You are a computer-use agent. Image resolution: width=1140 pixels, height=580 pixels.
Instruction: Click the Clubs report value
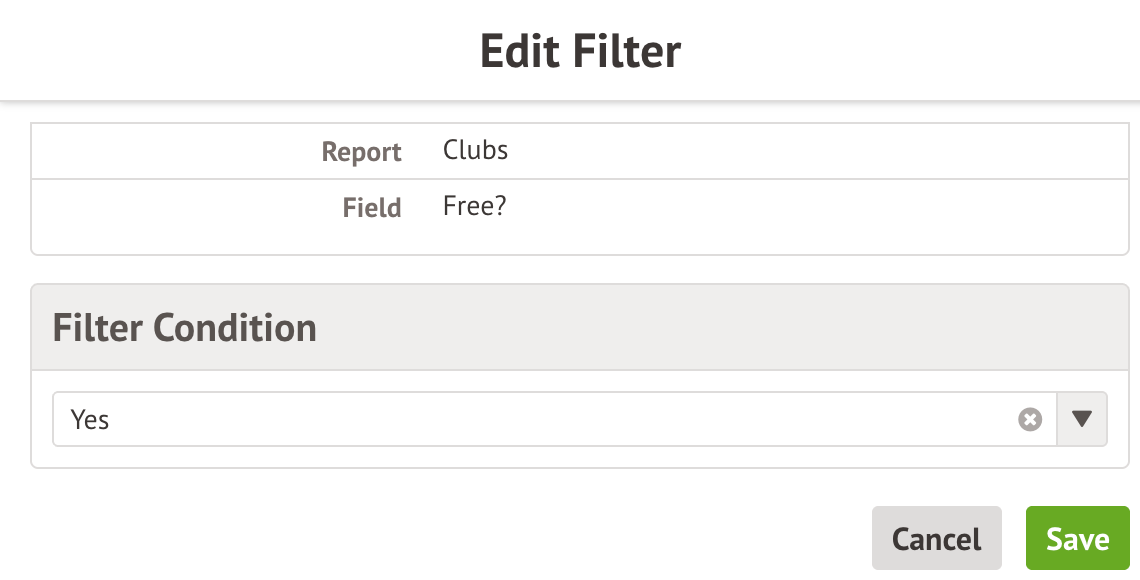[476, 150]
